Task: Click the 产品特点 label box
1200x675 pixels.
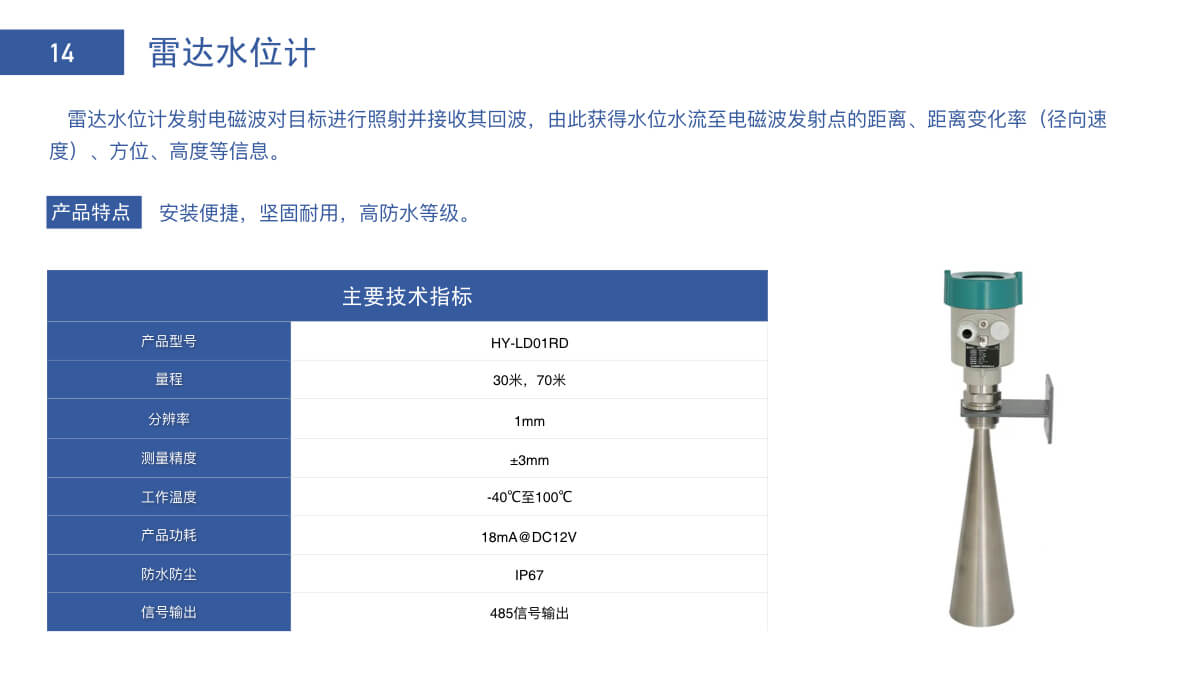Action: [93, 212]
